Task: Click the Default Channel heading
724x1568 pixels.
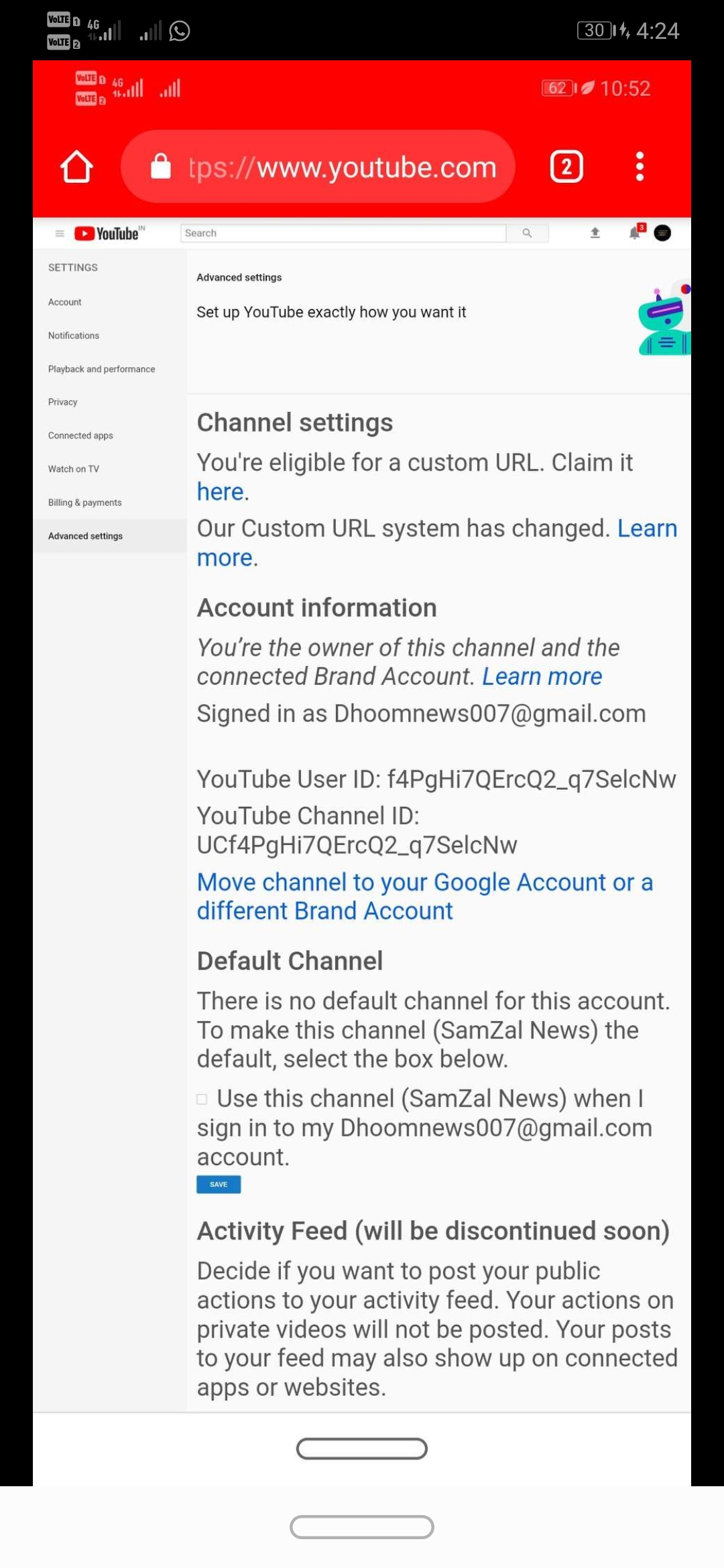Action: click(x=290, y=961)
